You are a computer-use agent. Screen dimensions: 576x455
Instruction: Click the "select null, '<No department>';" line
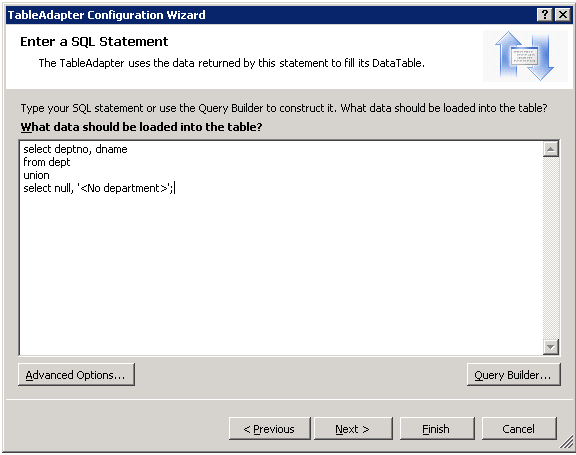(x=98, y=188)
